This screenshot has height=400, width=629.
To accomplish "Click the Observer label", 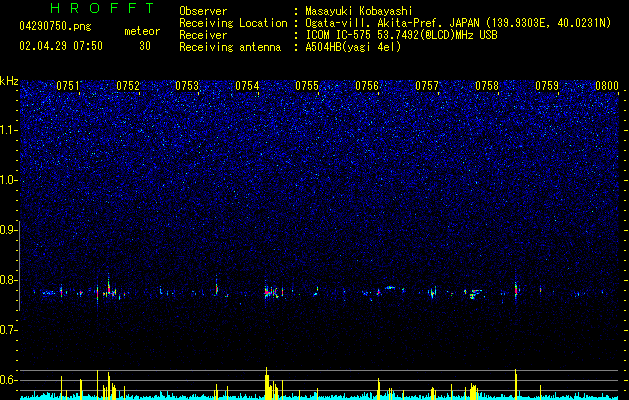I will (x=203, y=11).
